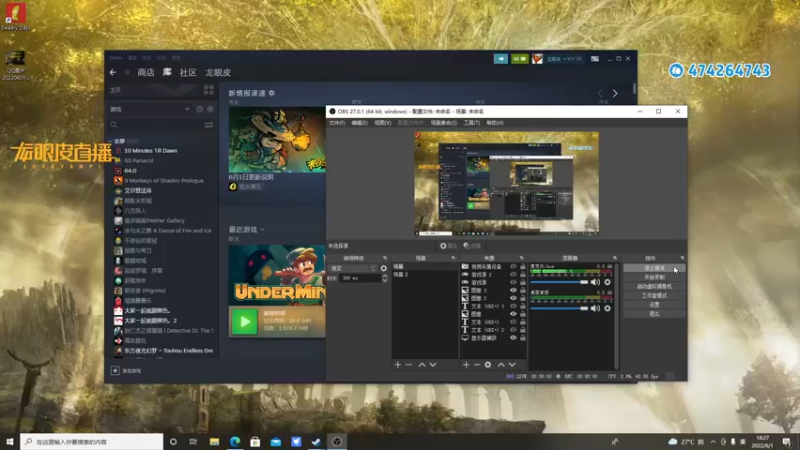Mute the desktop audio channel
800x450 pixels.
click(595, 308)
